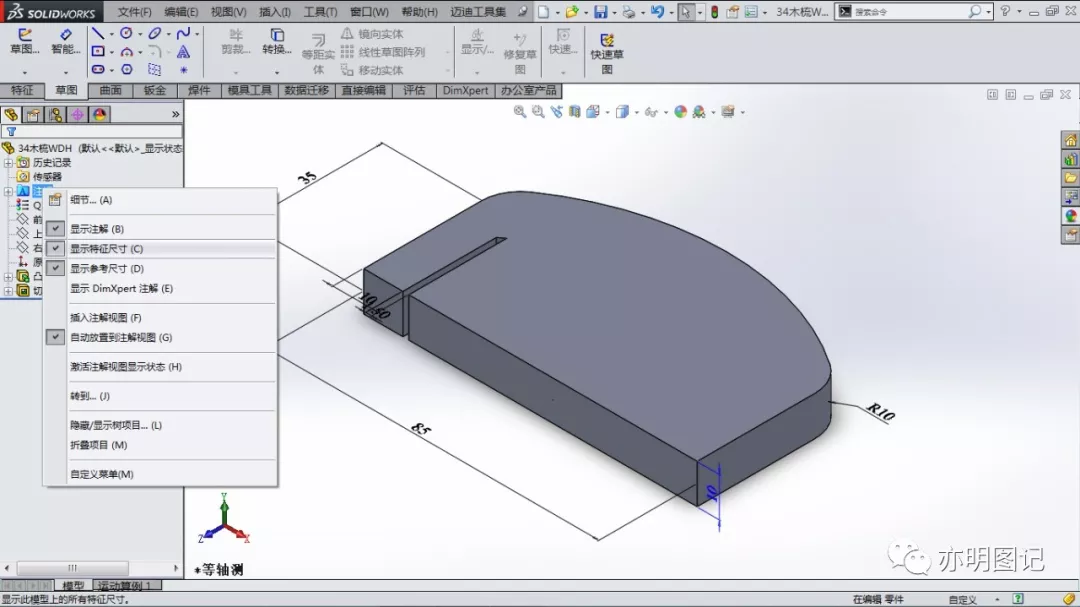The width and height of the screenshot is (1080, 607).
Task: Switch to 运动算例 1 bottom tab
Action: pos(125,586)
